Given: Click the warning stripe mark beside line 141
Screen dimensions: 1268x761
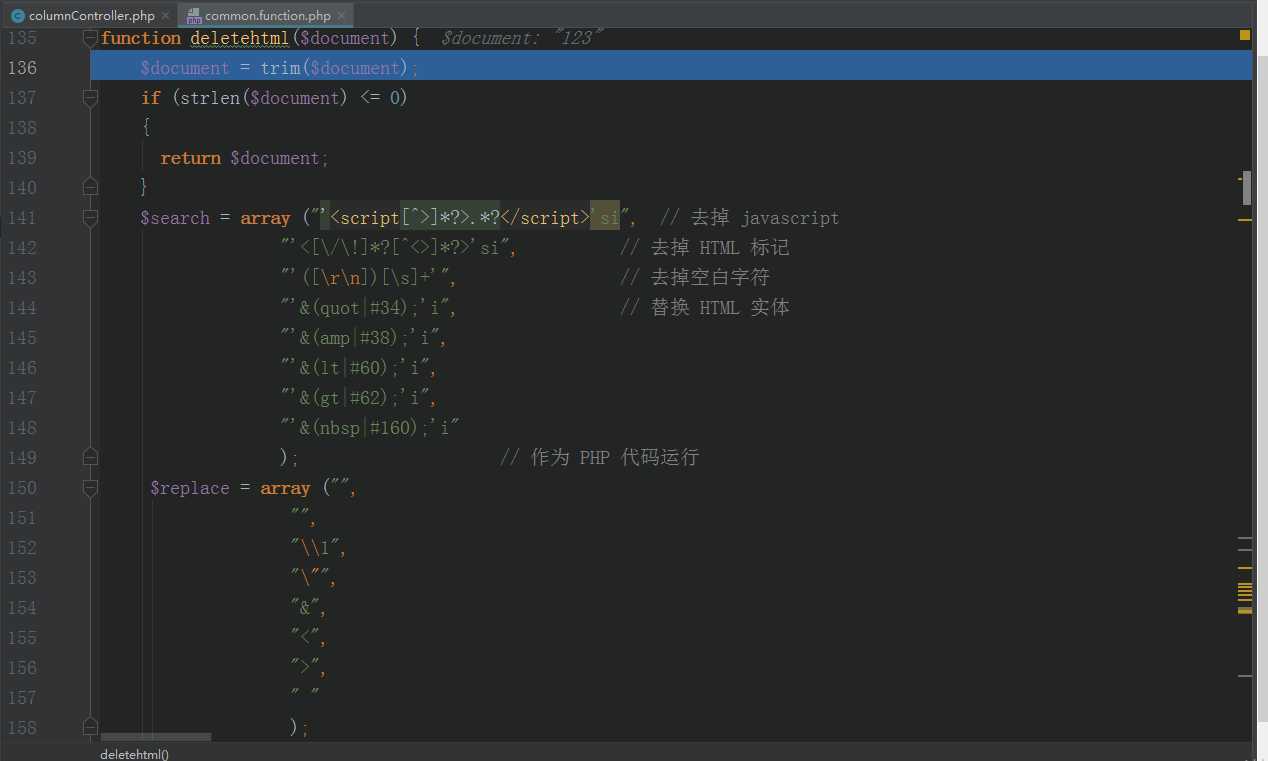Looking at the screenshot, I should pos(1245,218).
